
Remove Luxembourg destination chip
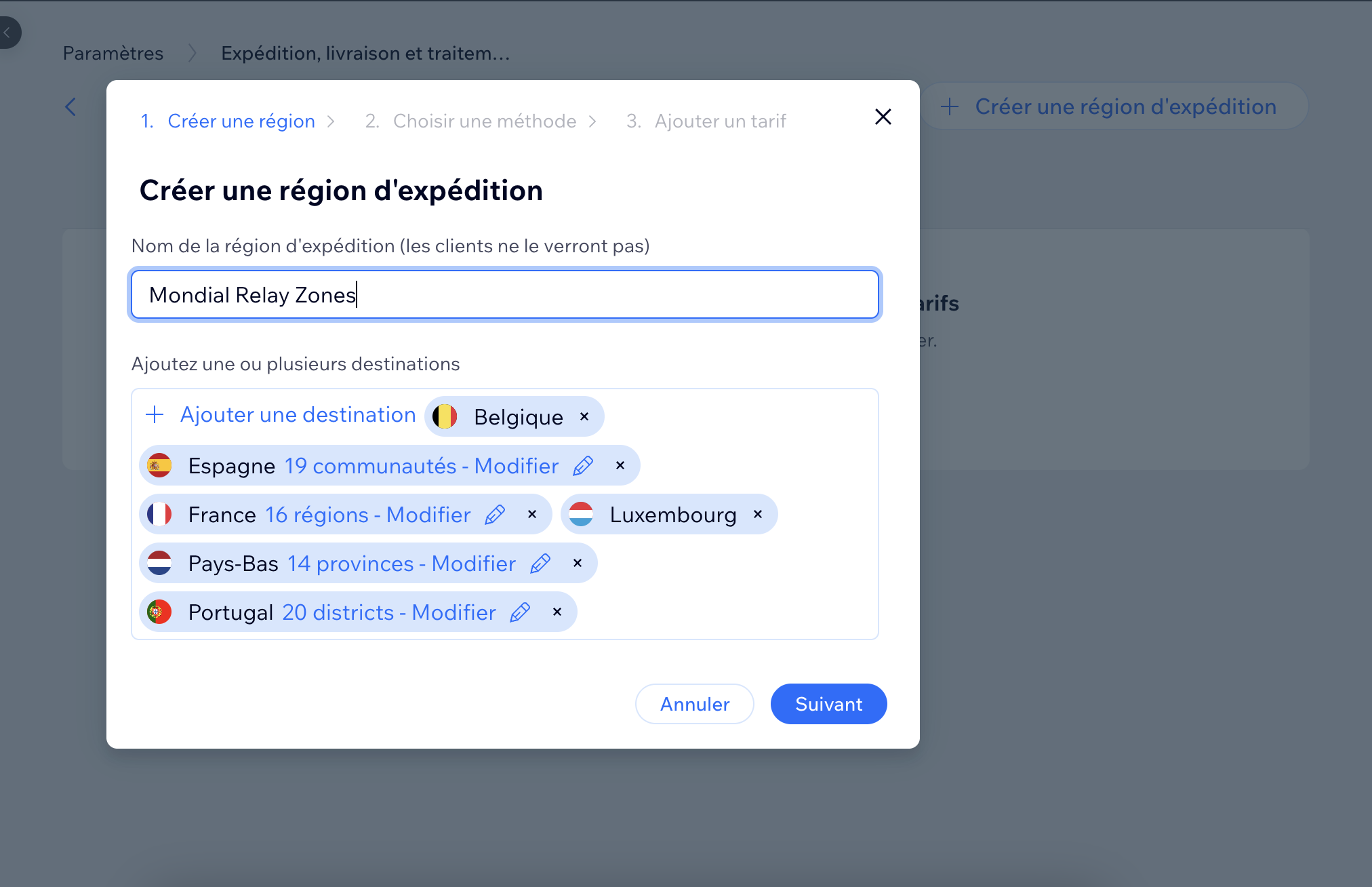click(x=757, y=514)
